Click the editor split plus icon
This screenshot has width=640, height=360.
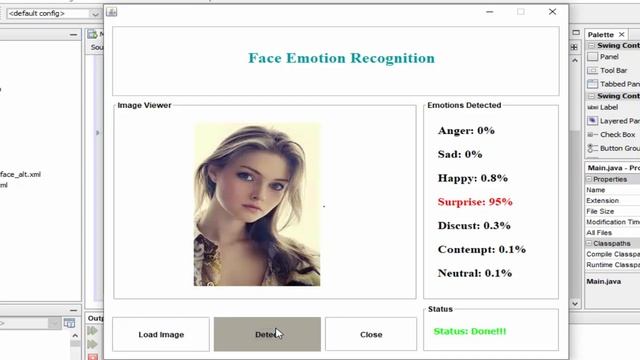574,47
